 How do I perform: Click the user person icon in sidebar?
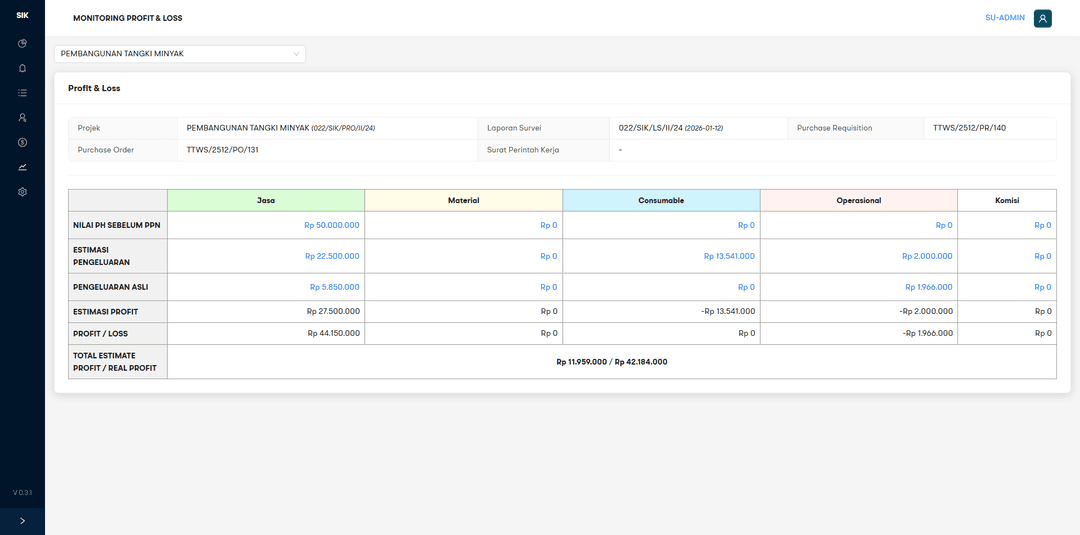click(x=22, y=118)
